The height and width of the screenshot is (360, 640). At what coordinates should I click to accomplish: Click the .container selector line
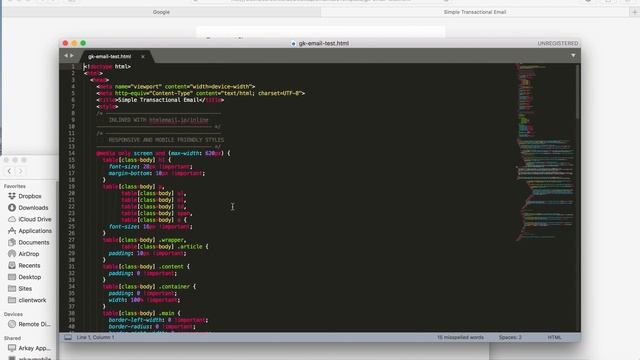tap(149, 287)
